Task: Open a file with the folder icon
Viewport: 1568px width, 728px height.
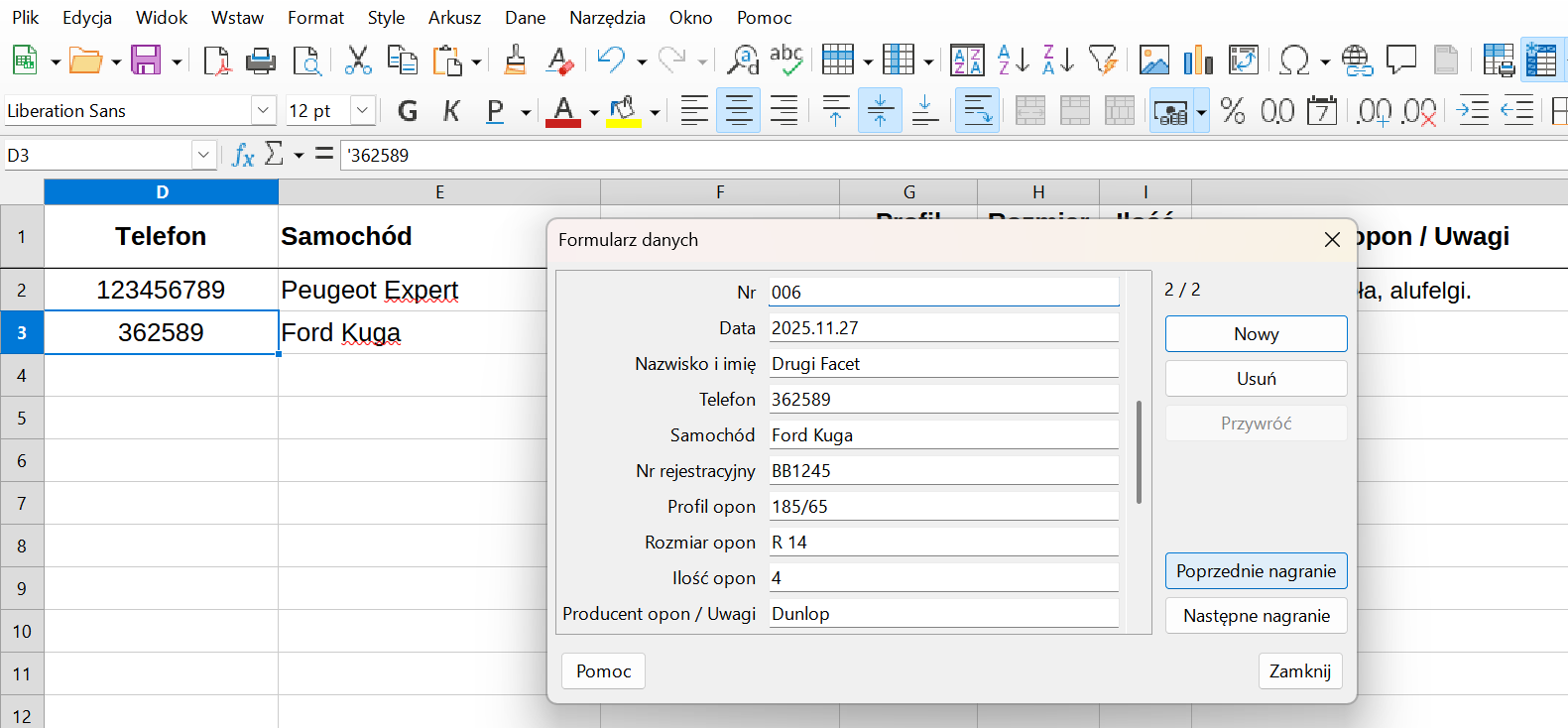Action: click(x=85, y=61)
